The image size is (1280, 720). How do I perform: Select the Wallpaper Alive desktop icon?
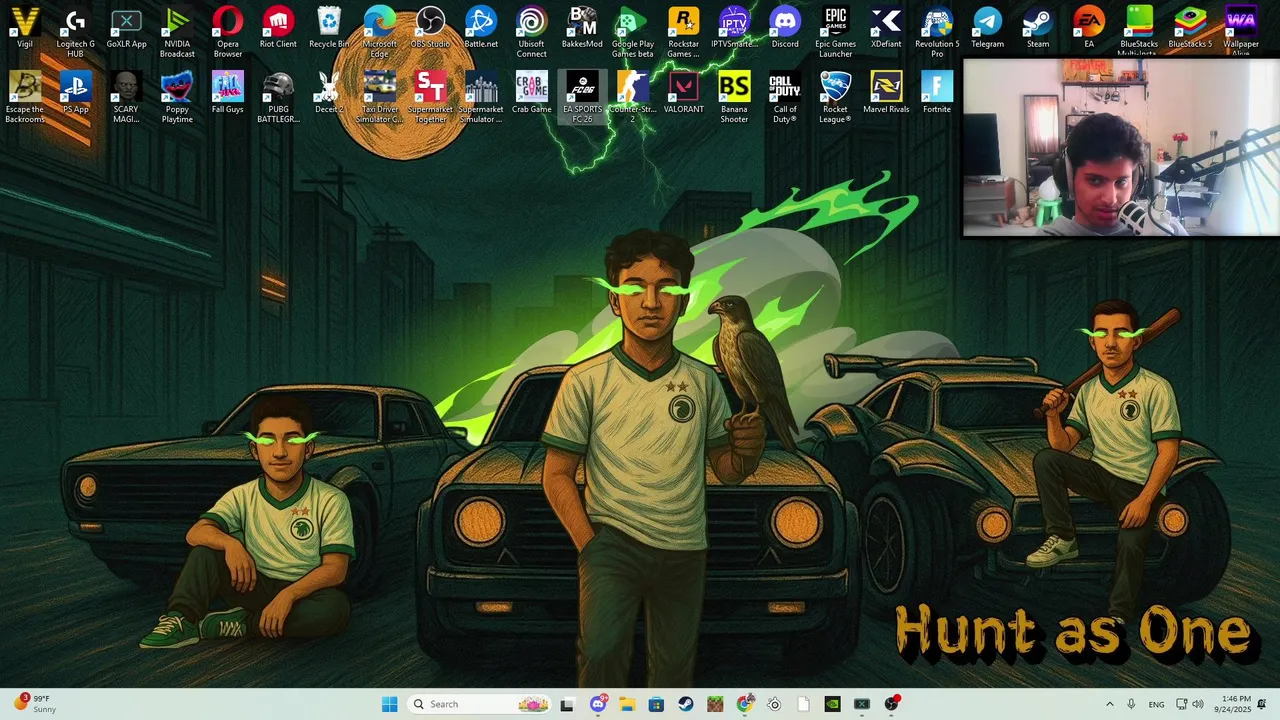[x=1241, y=30]
